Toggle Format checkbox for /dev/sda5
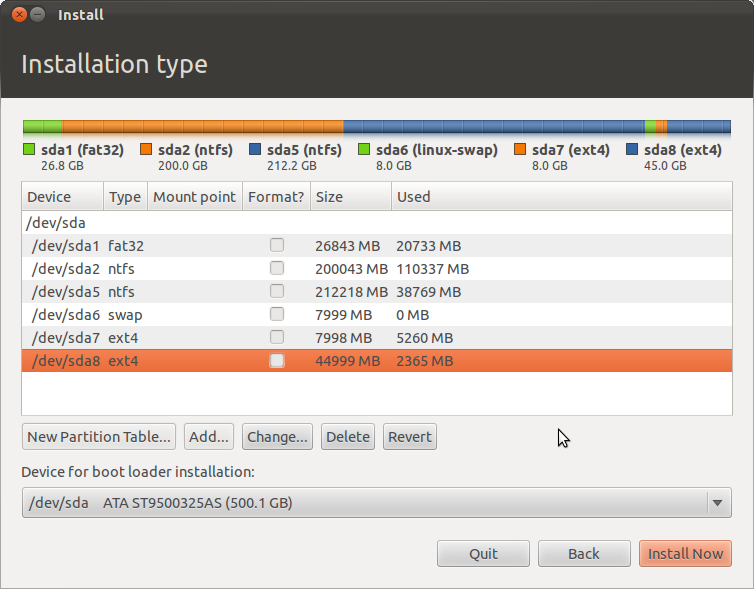Viewport: 754px width, 589px height. [x=277, y=291]
